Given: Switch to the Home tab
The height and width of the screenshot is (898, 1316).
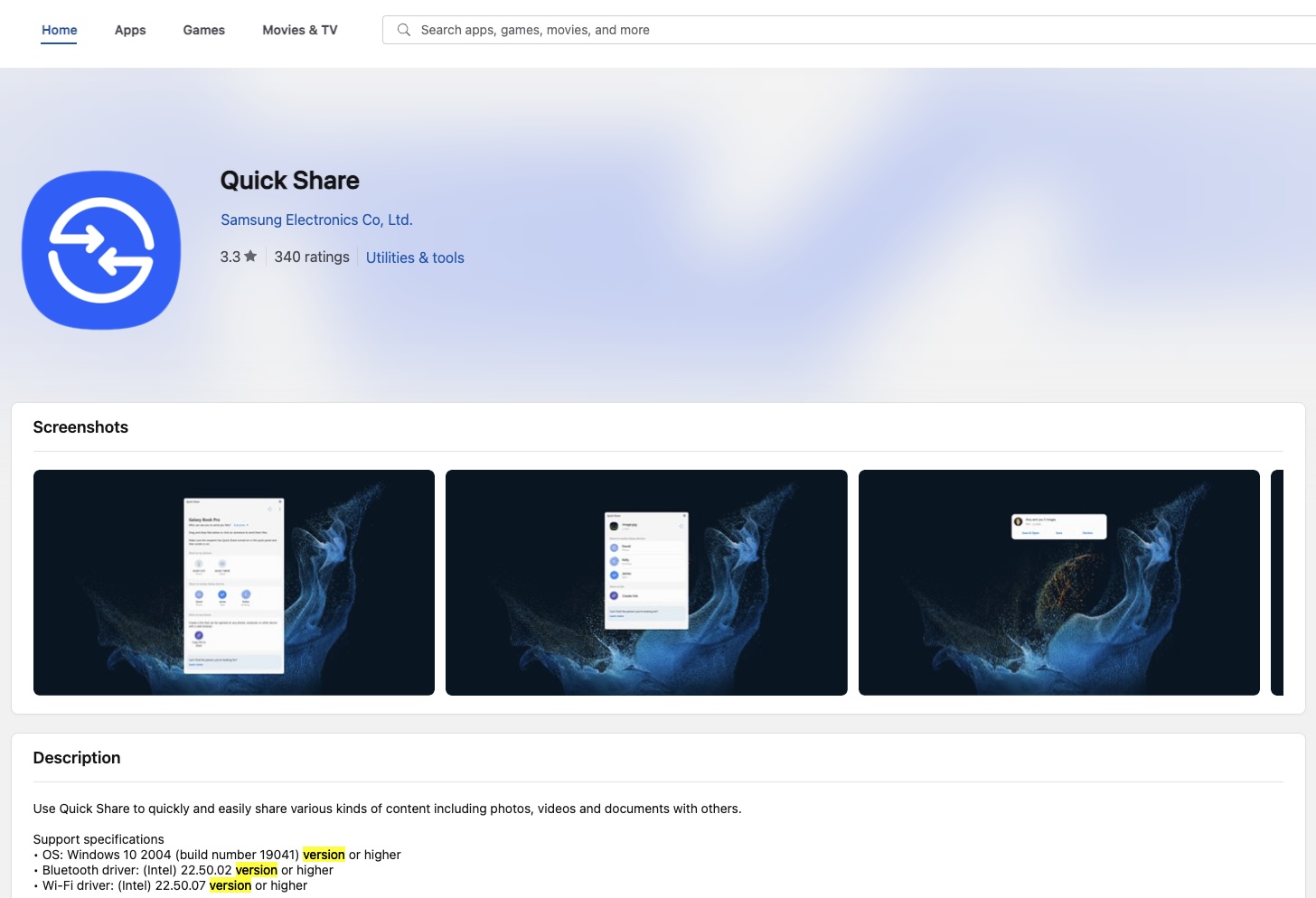Looking at the screenshot, I should (60, 30).
